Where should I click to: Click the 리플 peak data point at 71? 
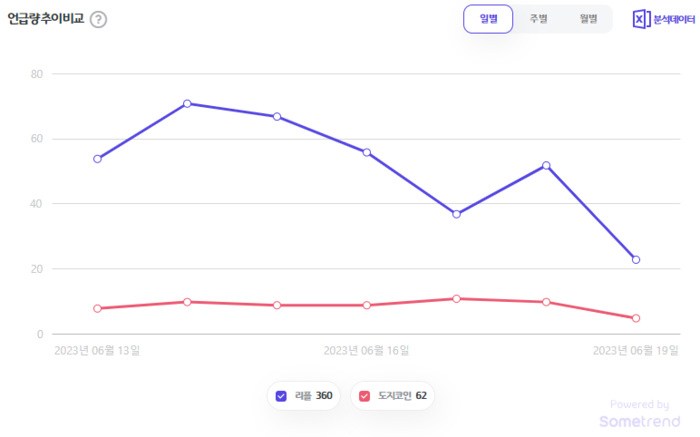click(x=187, y=103)
